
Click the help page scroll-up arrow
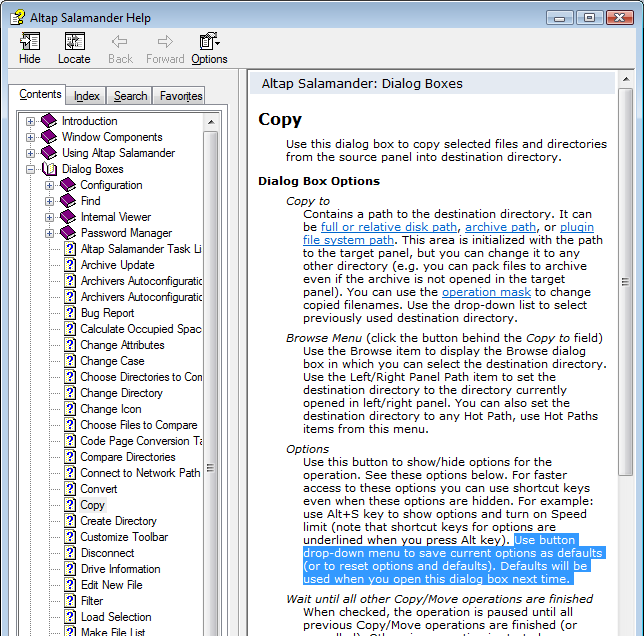tap(626, 79)
